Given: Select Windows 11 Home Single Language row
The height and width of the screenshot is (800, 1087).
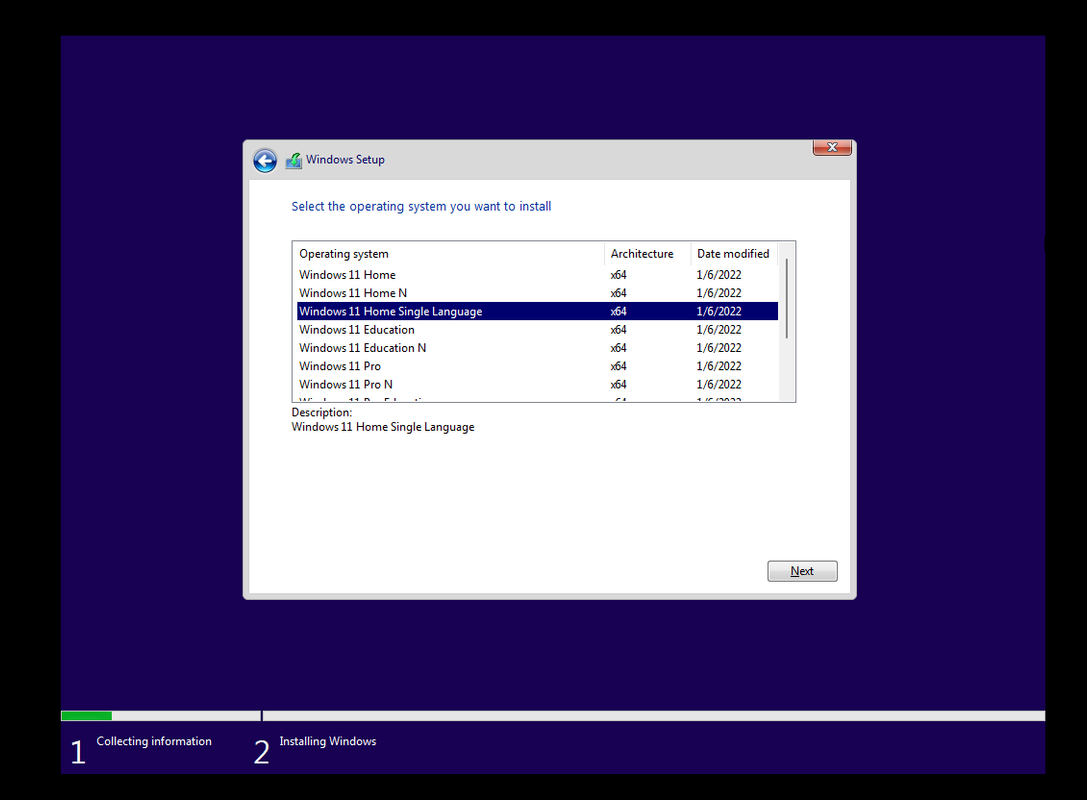Looking at the screenshot, I should click(x=537, y=311).
